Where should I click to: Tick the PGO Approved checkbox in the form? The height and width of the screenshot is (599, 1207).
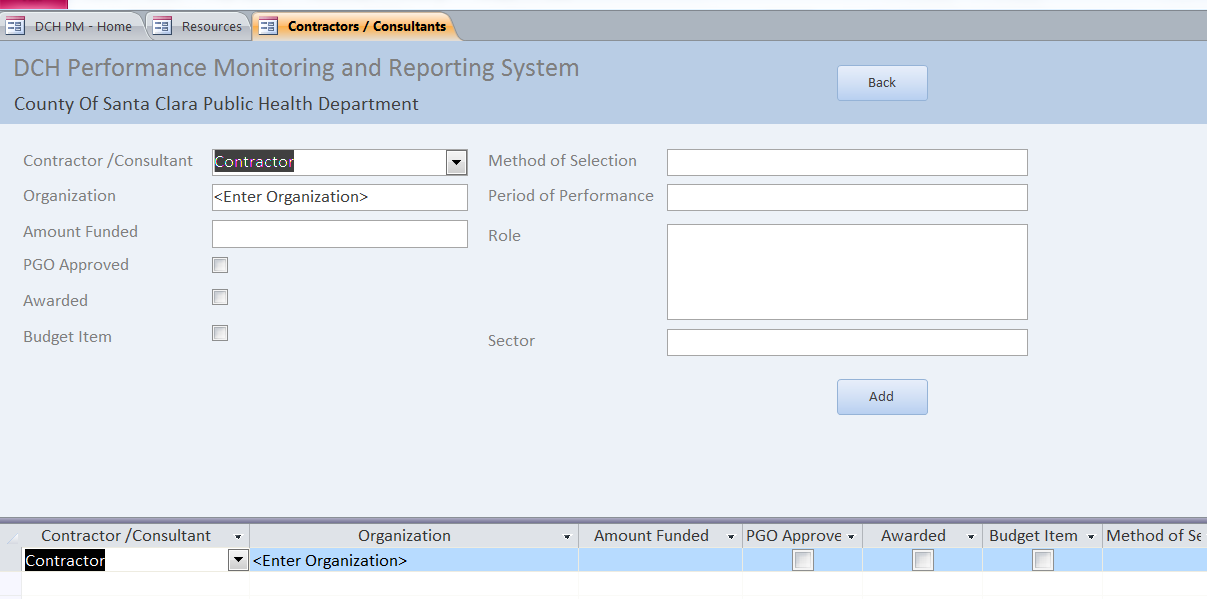pyautogui.click(x=220, y=265)
